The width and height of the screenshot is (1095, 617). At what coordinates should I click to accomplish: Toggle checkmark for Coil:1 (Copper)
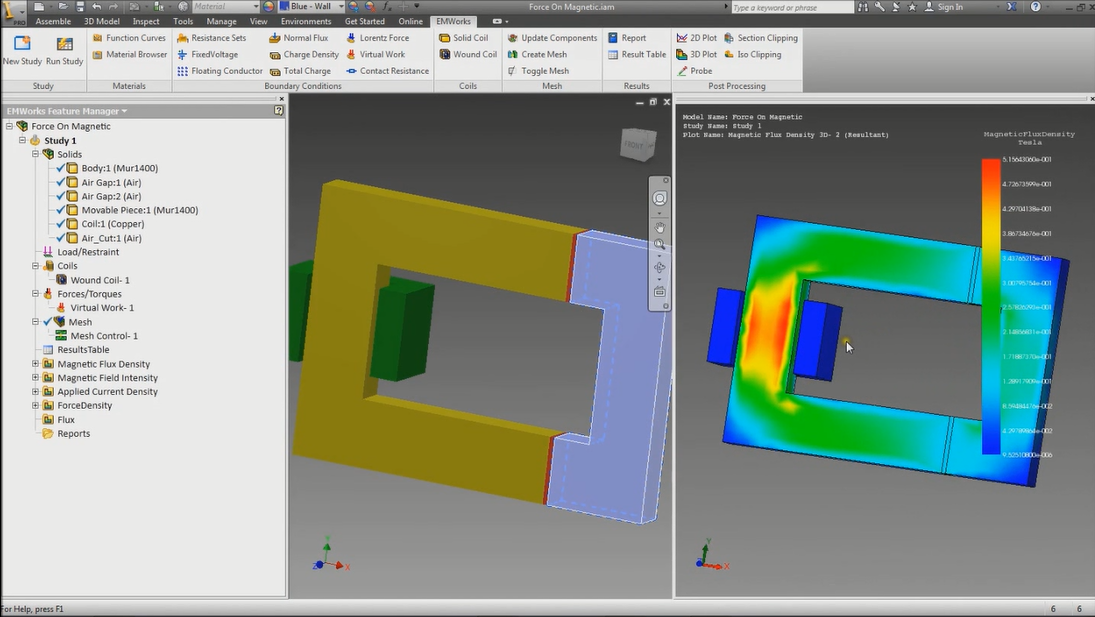(60, 224)
